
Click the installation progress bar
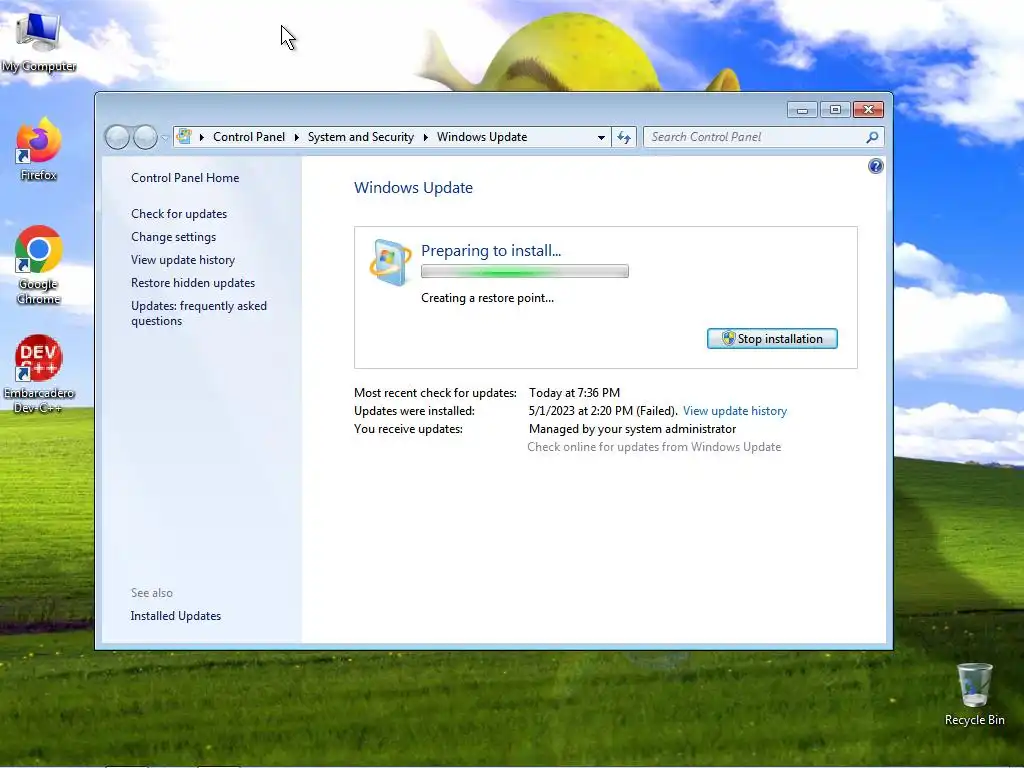[524, 271]
